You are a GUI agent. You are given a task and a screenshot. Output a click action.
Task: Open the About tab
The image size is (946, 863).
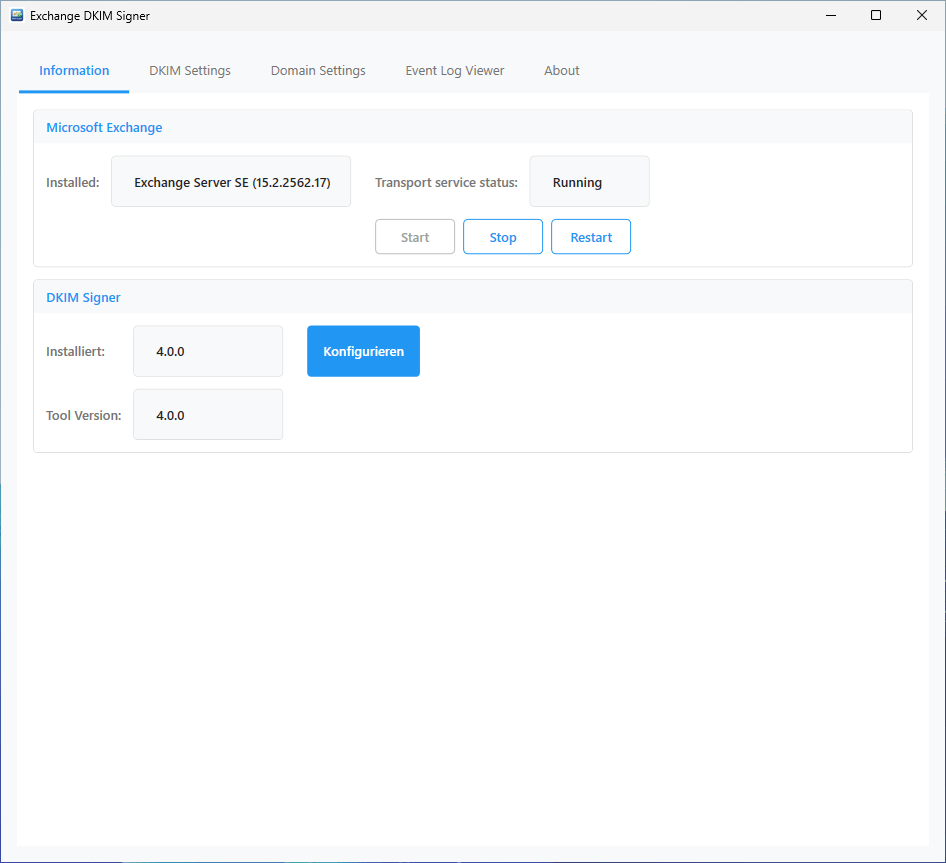[561, 70]
